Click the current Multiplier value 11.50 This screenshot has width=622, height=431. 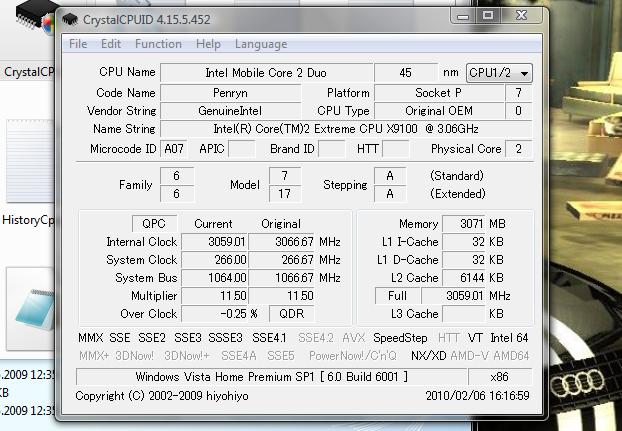[x=214, y=296]
